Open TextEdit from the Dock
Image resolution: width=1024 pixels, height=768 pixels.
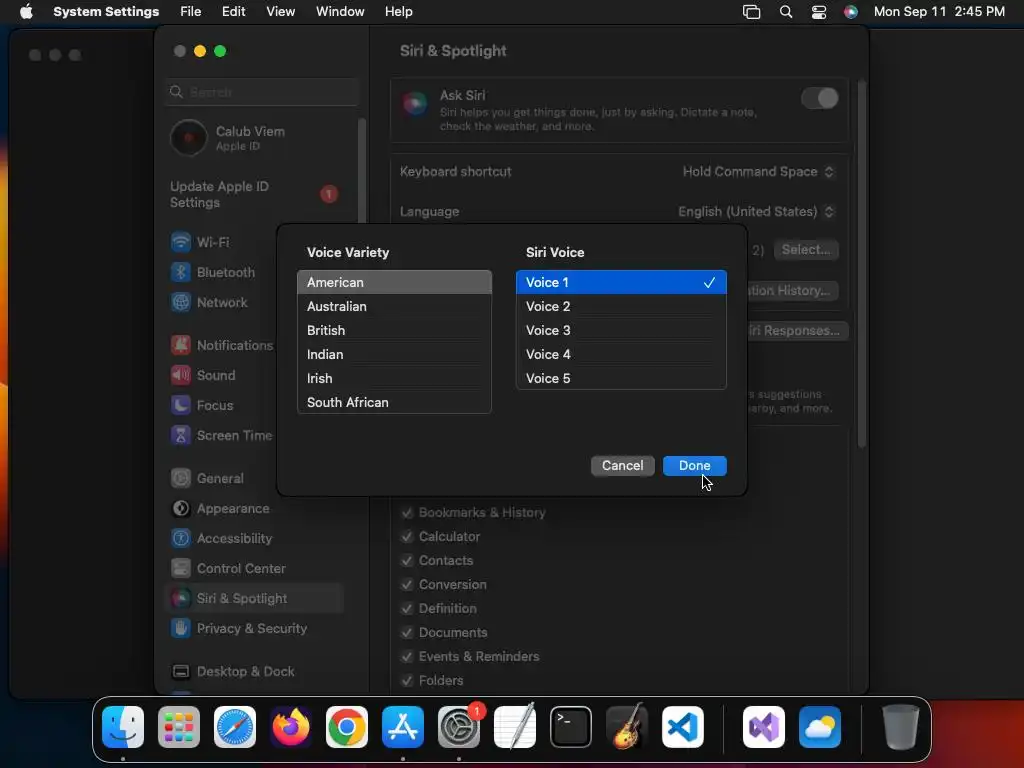515,727
